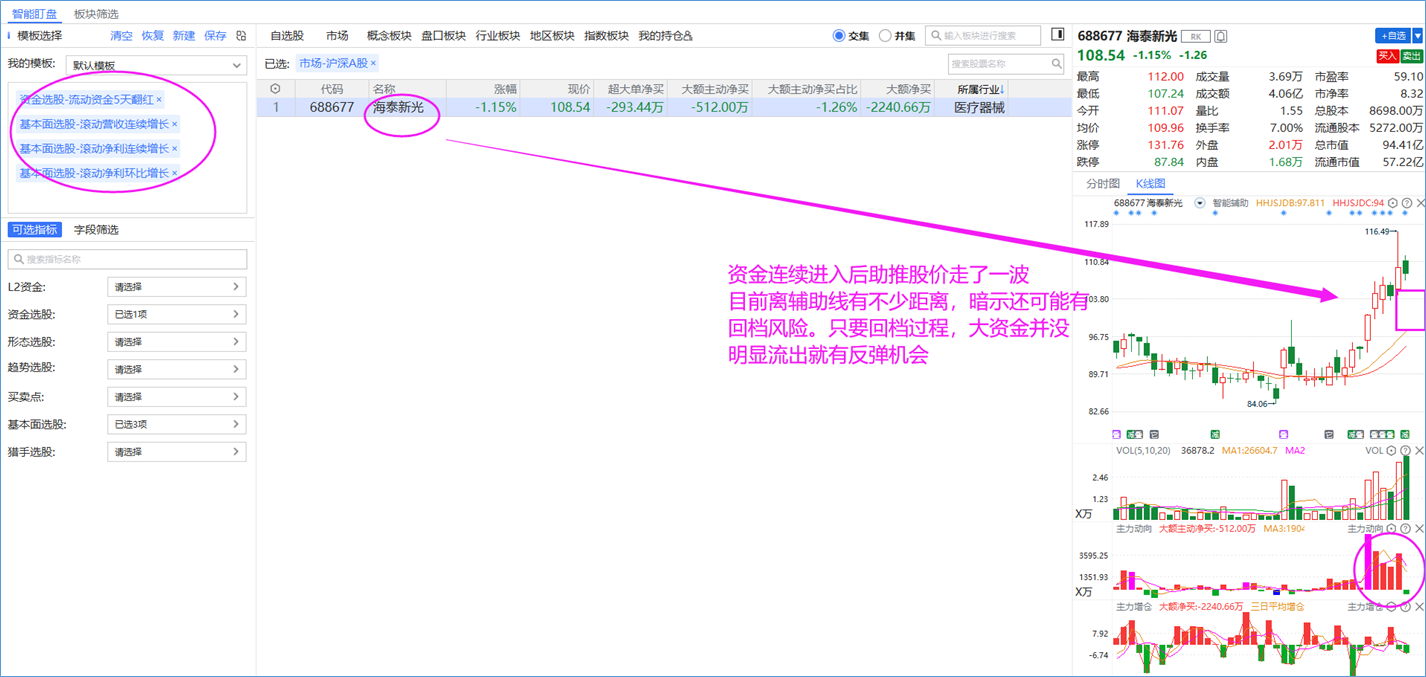Image resolution: width=1426 pixels, height=677 pixels.
Task: Click the magnifier icon in stock name search
Action: (1056, 64)
